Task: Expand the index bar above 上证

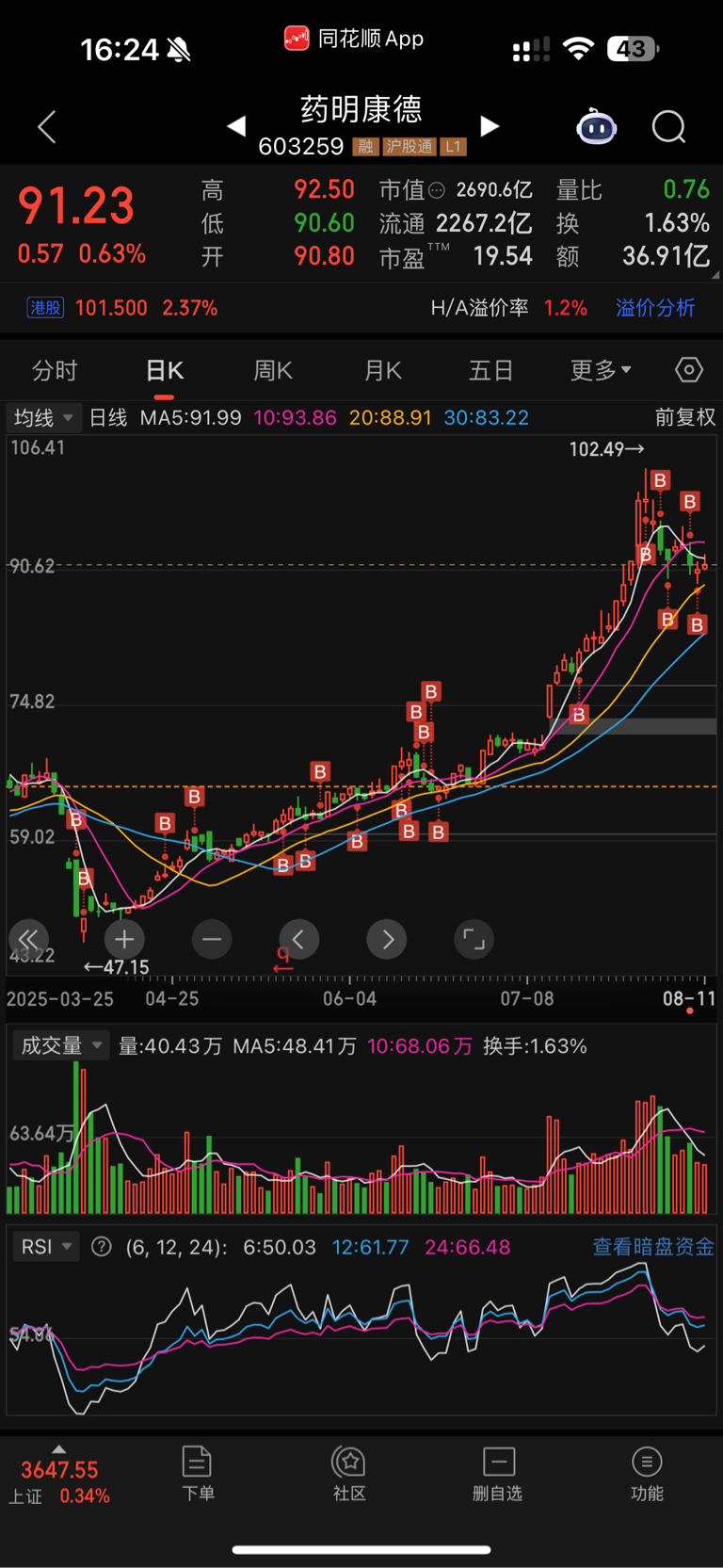Action: (59, 1449)
